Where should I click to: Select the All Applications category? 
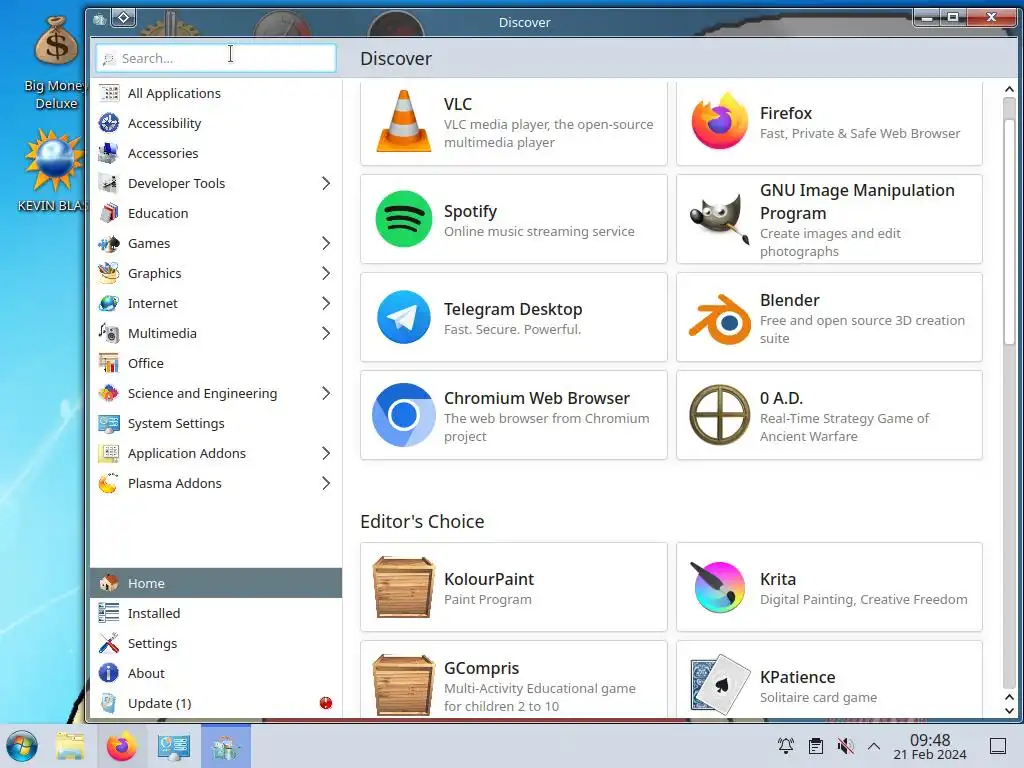pos(216,93)
